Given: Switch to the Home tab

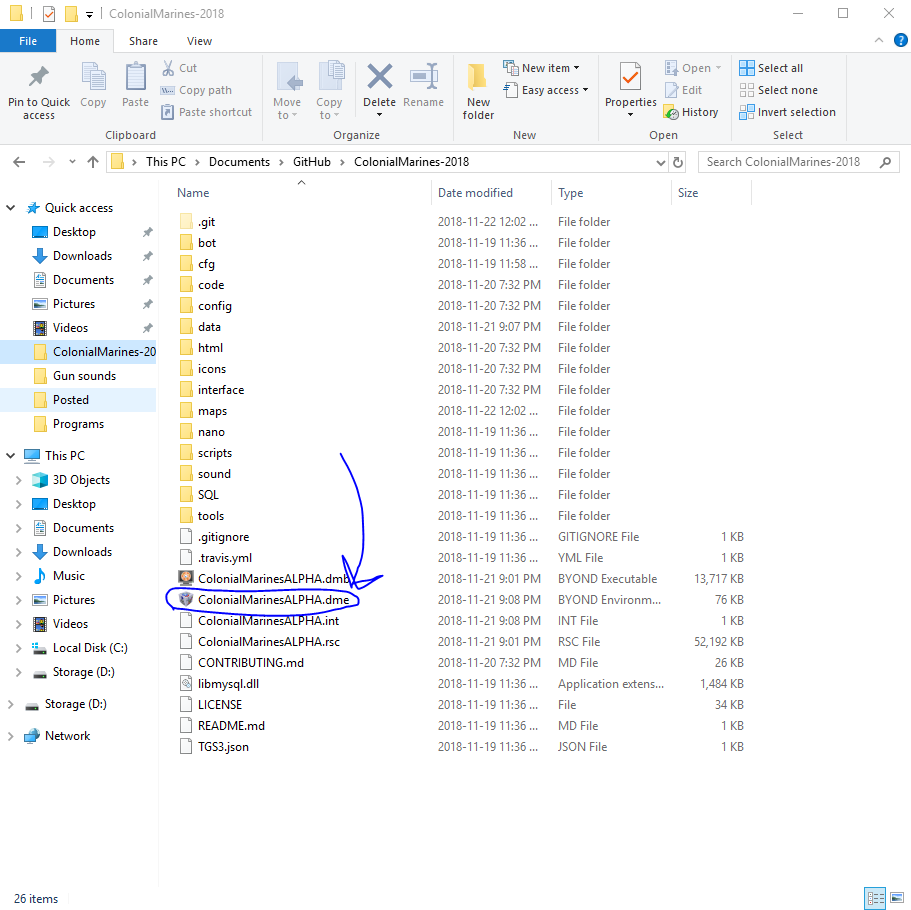Looking at the screenshot, I should point(85,41).
